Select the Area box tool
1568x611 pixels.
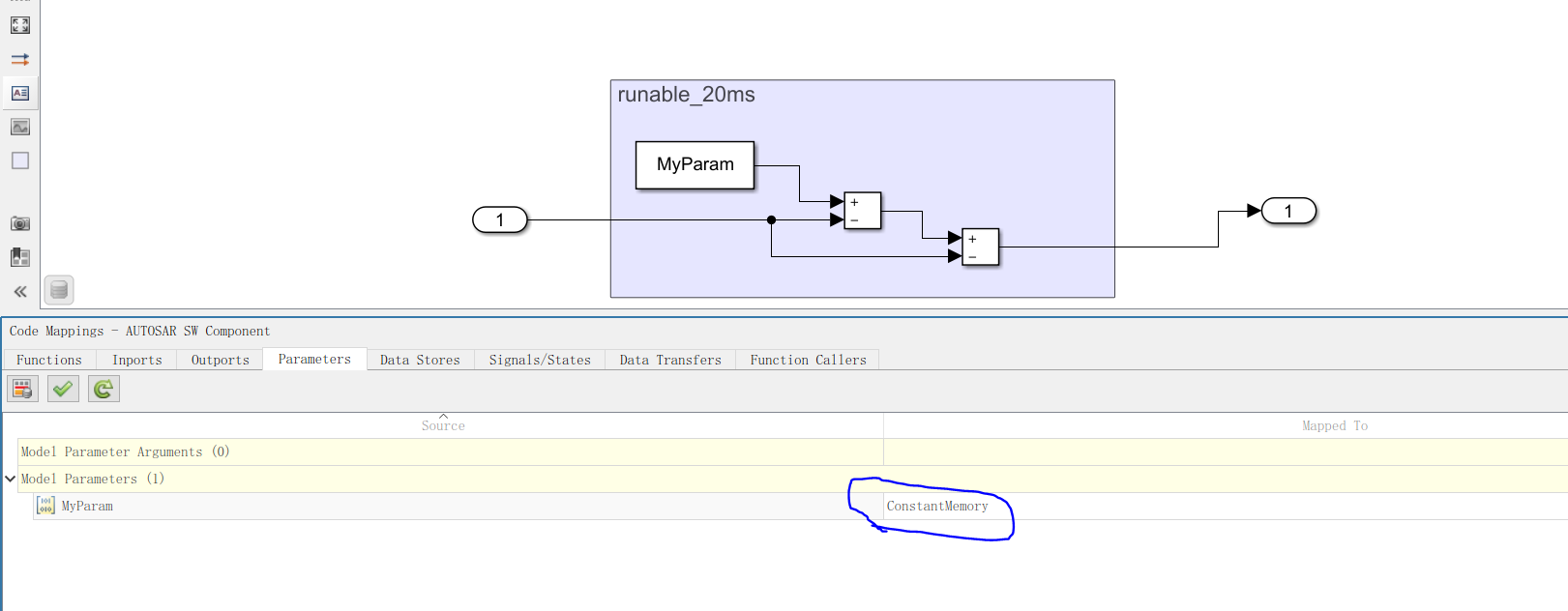tap(20, 160)
